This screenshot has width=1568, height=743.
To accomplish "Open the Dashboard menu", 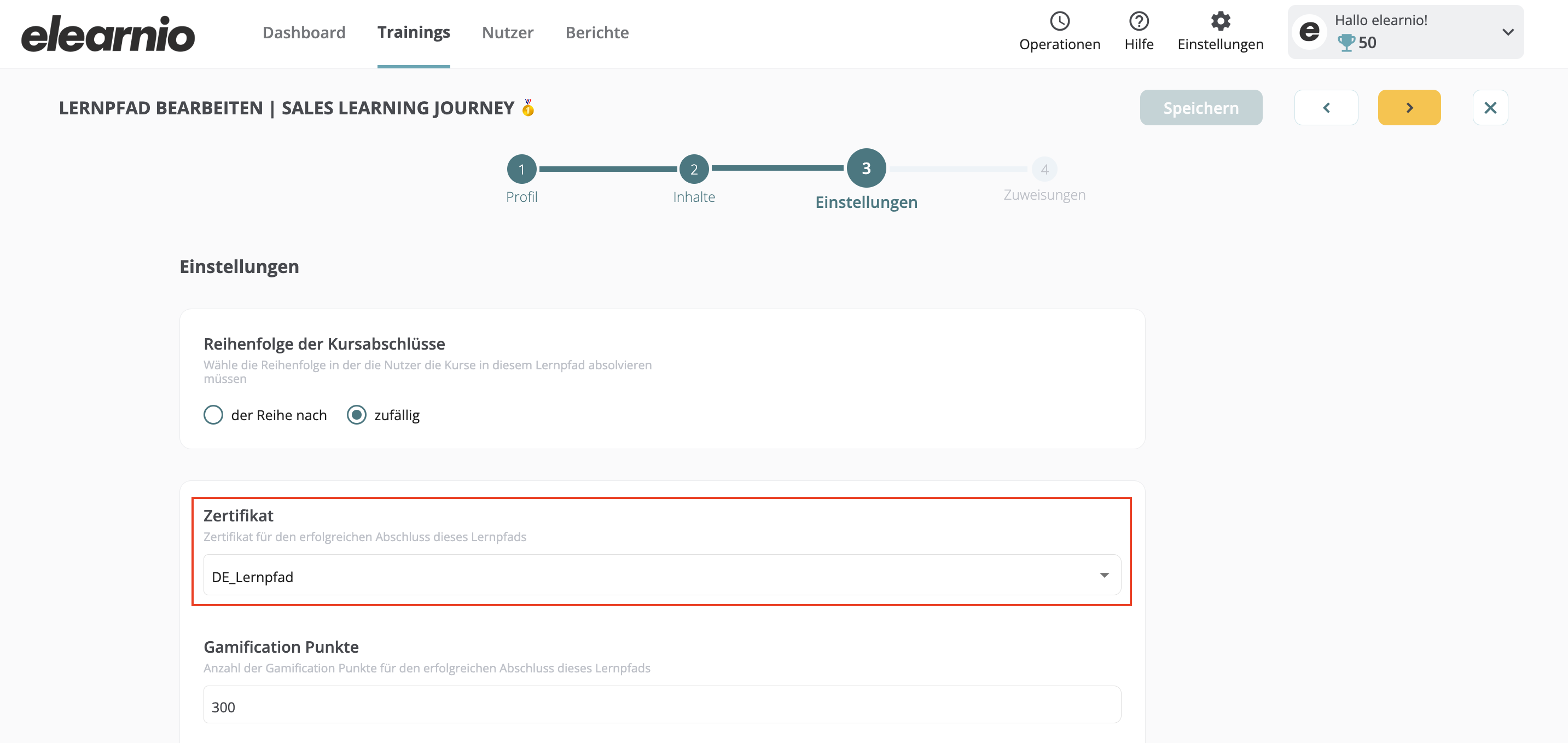I will [304, 32].
